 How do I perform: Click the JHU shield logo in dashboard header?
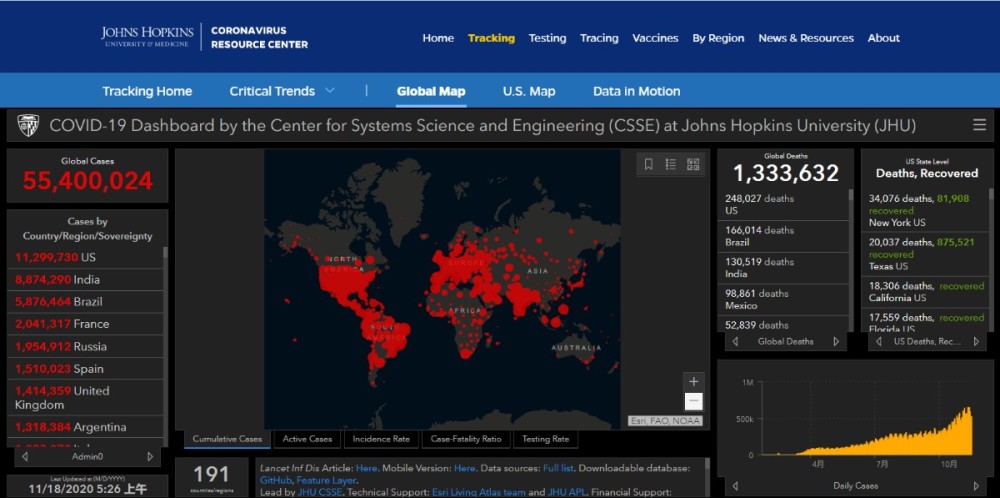coord(28,126)
